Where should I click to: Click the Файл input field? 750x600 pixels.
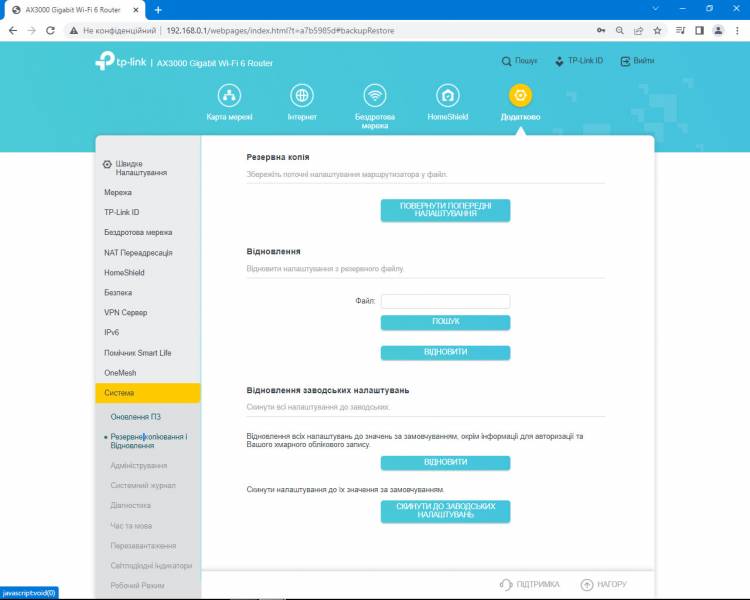tap(445, 301)
